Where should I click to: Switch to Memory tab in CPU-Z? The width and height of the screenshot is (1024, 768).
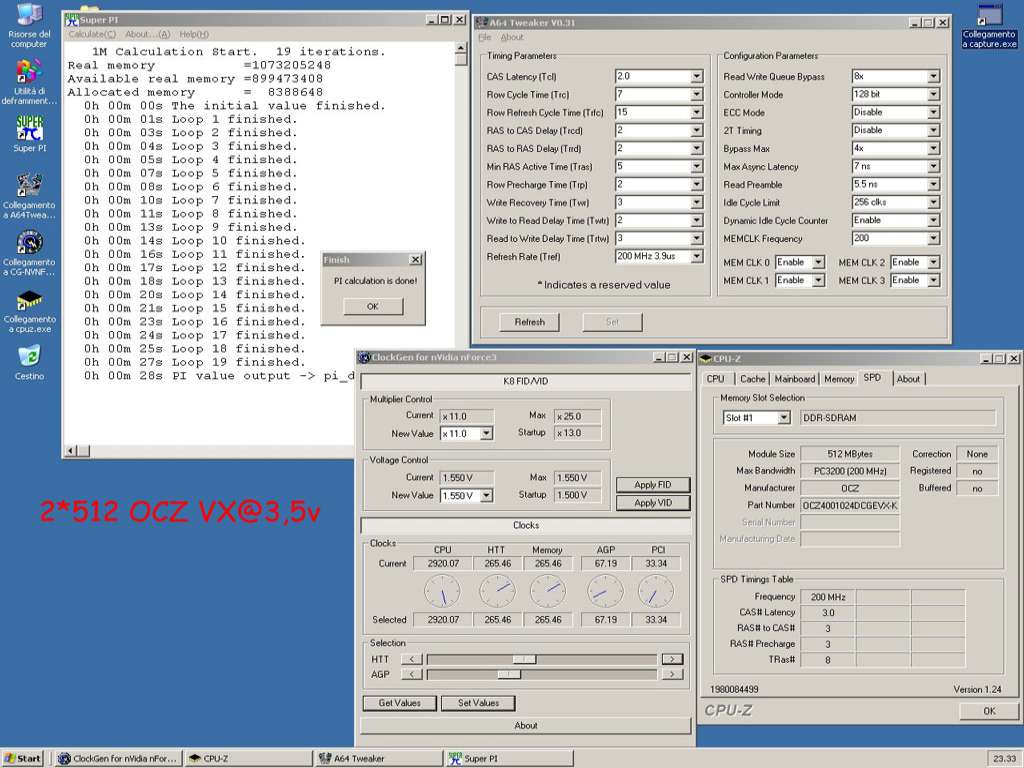pyautogui.click(x=839, y=379)
